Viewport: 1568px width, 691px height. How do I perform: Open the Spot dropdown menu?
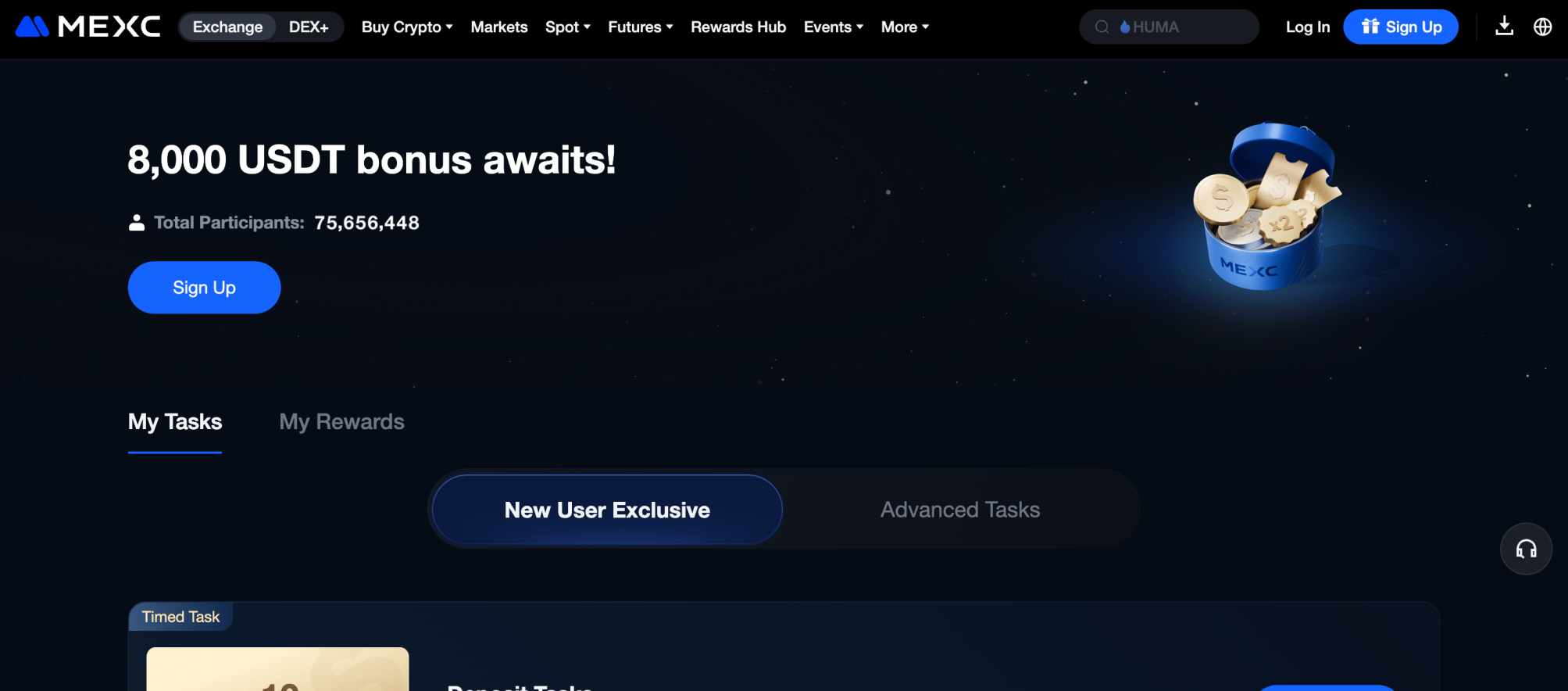tap(567, 27)
